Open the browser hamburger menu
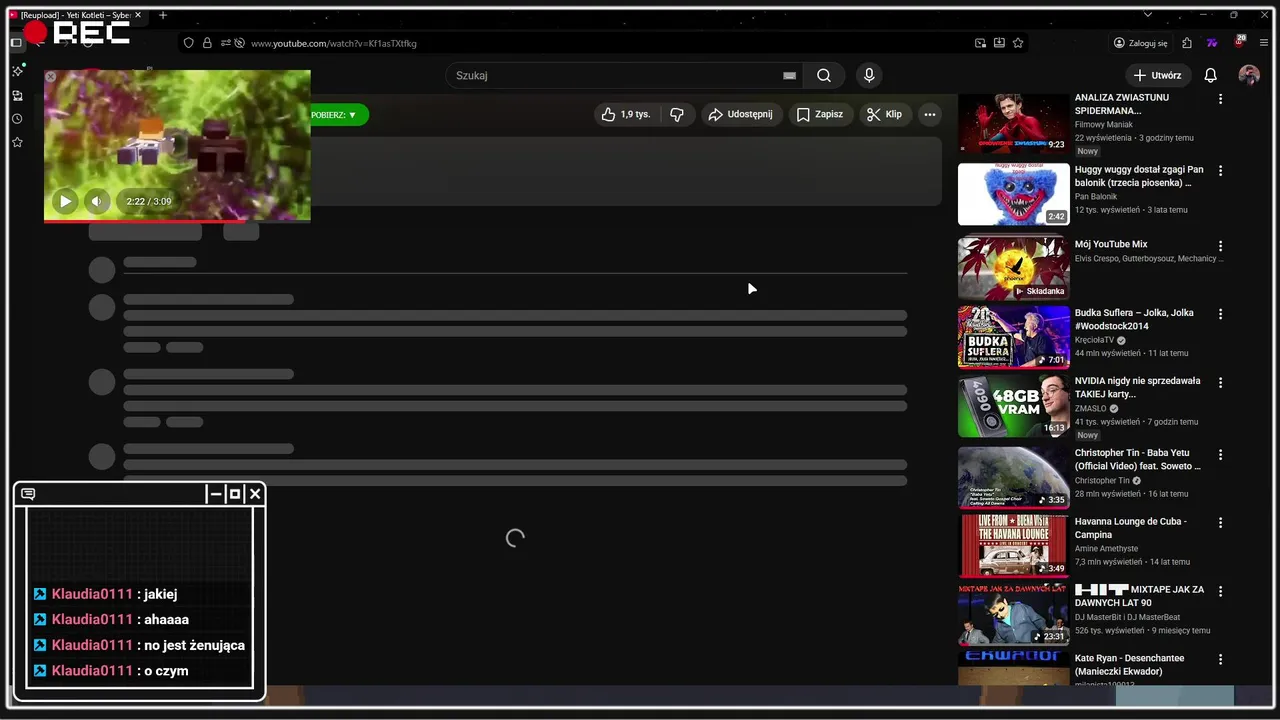Image resolution: width=1280 pixels, height=720 pixels. (x=1264, y=43)
